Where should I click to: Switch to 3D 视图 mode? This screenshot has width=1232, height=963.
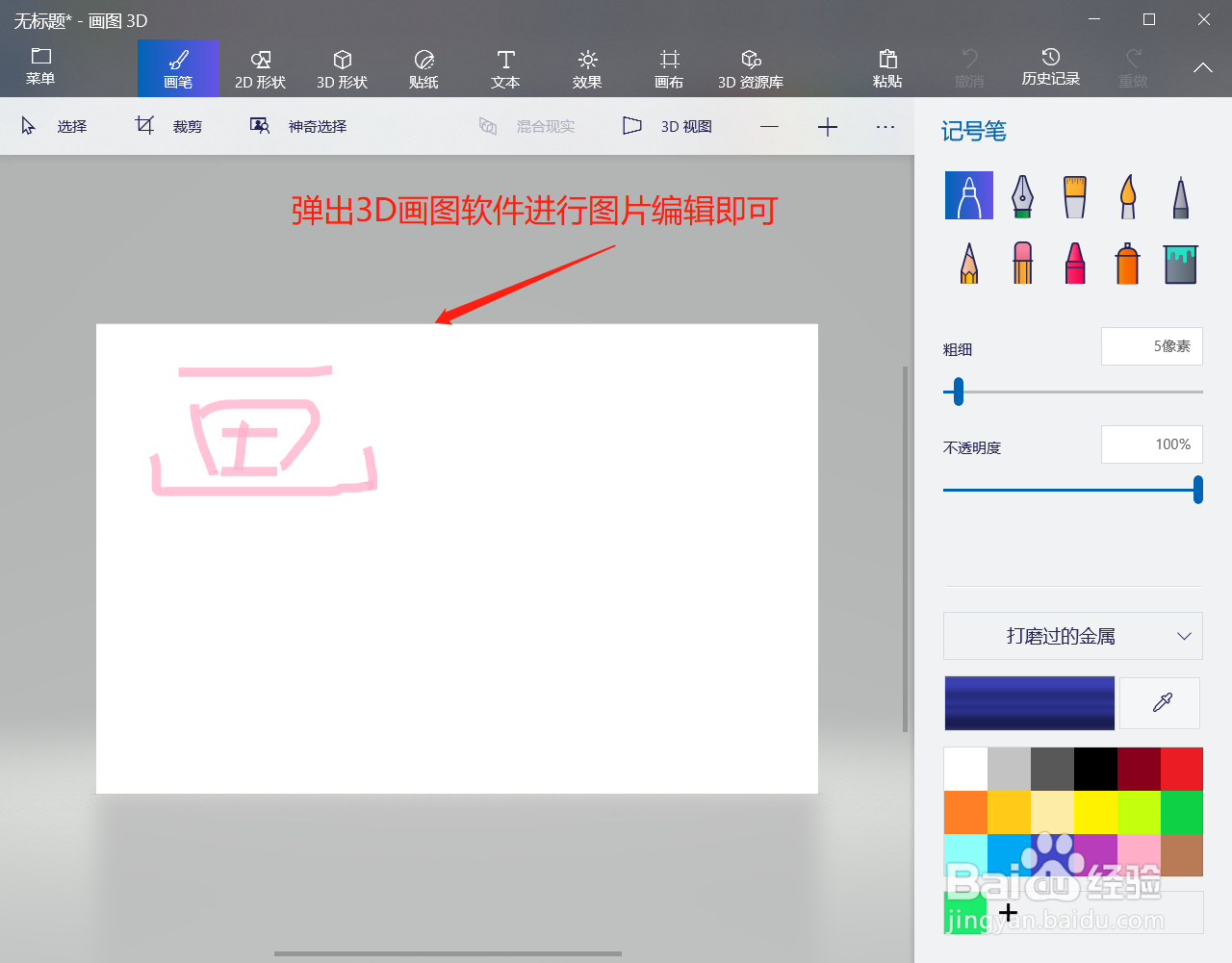click(x=668, y=126)
